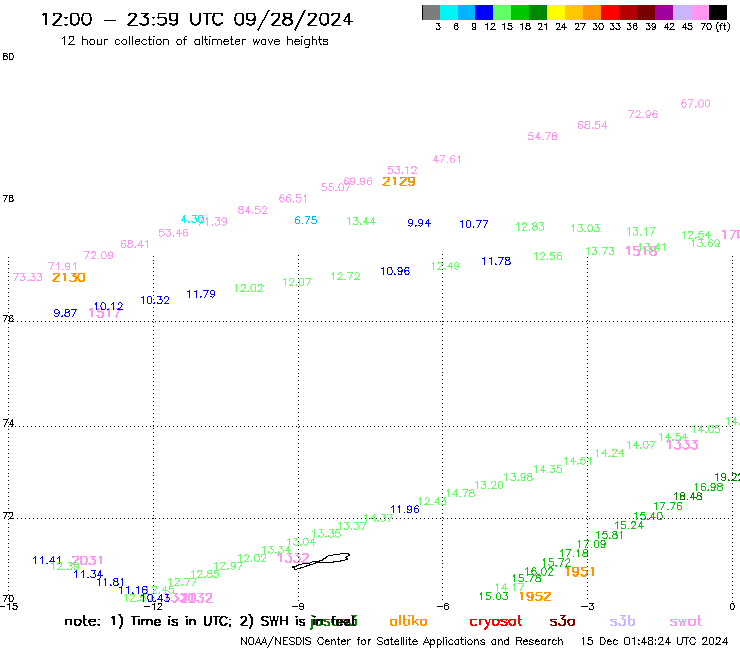Click orange track number '1951'
The width and height of the screenshot is (740, 650).
click(580, 572)
